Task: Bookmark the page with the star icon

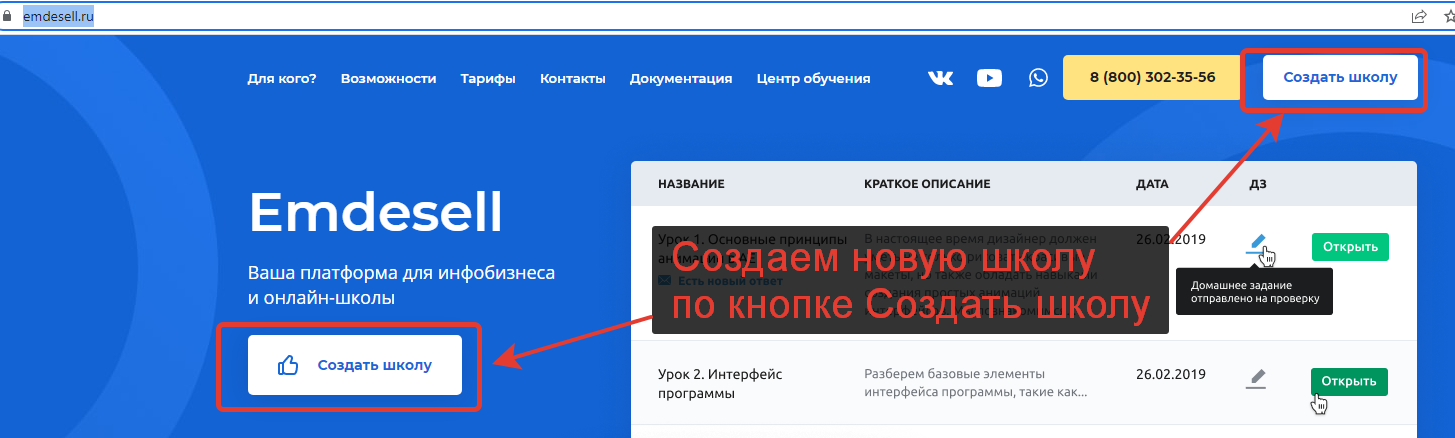Action: (x=1448, y=16)
